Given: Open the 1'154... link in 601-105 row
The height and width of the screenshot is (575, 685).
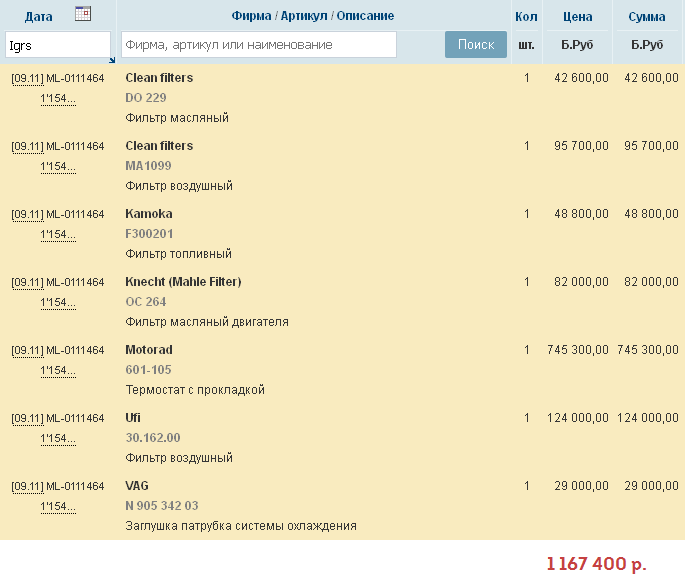Looking at the screenshot, I should (58, 371).
